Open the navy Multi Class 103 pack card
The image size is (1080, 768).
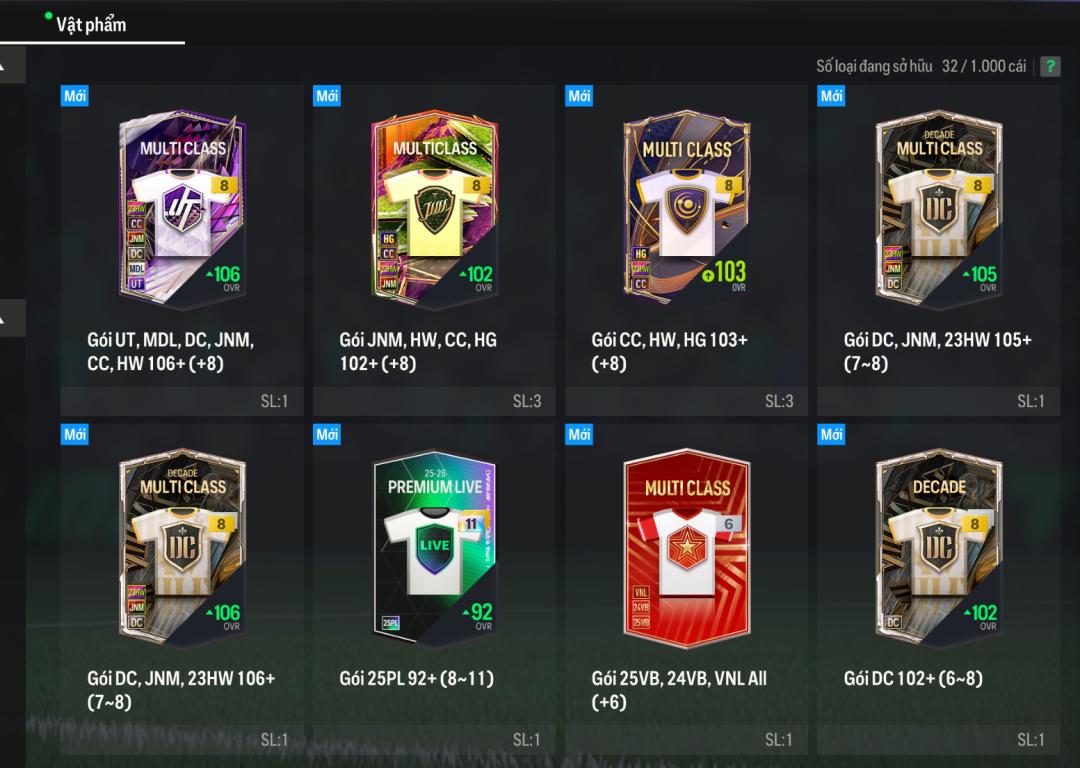(687, 207)
